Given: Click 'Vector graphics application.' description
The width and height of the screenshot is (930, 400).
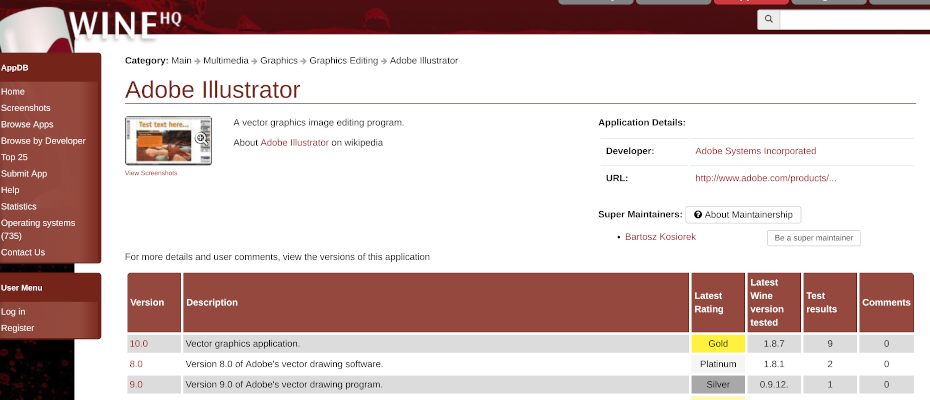Looking at the screenshot, I should click(243, 344).
